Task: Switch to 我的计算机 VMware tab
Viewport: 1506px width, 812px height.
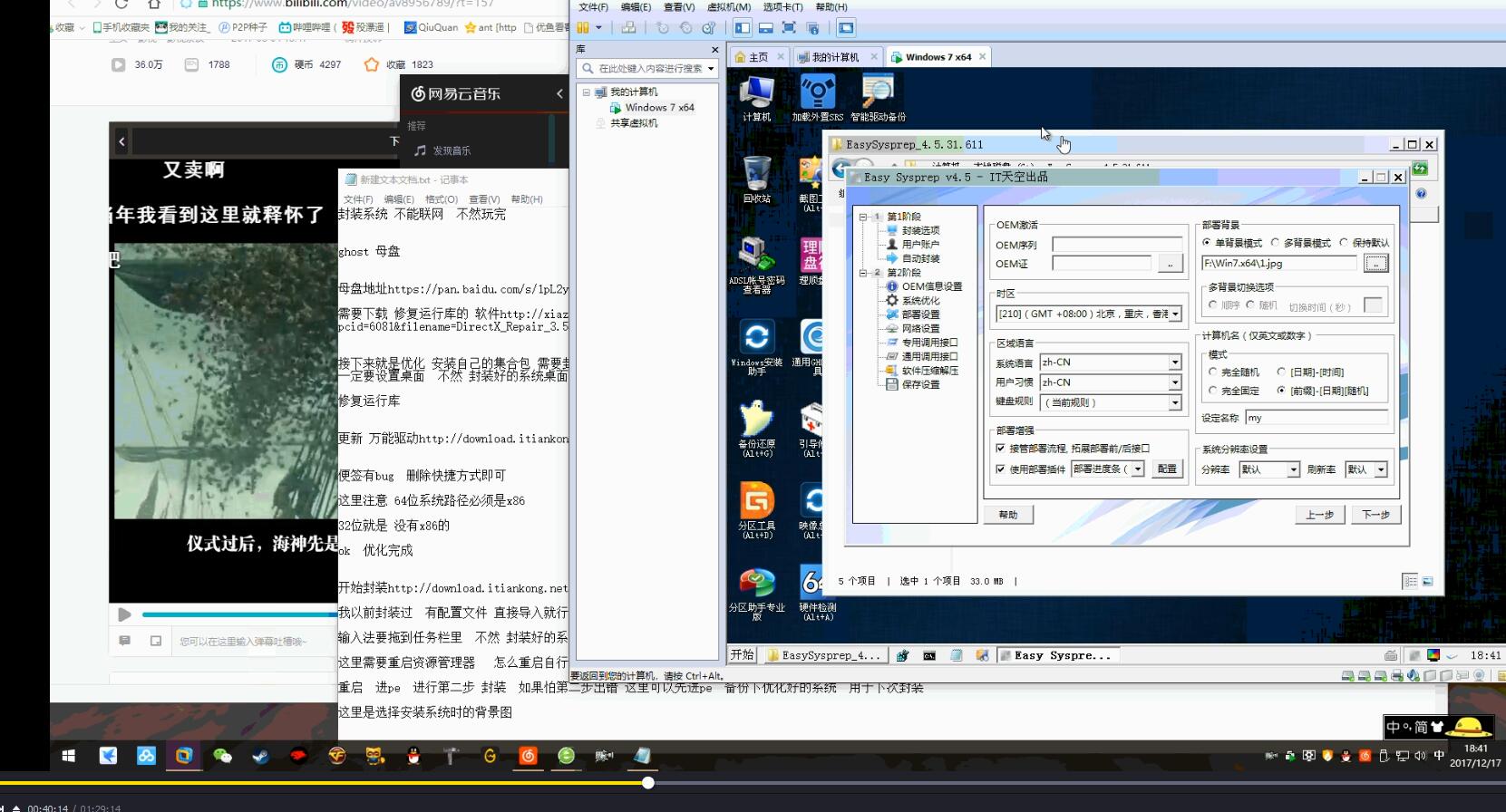Action: 835,57
